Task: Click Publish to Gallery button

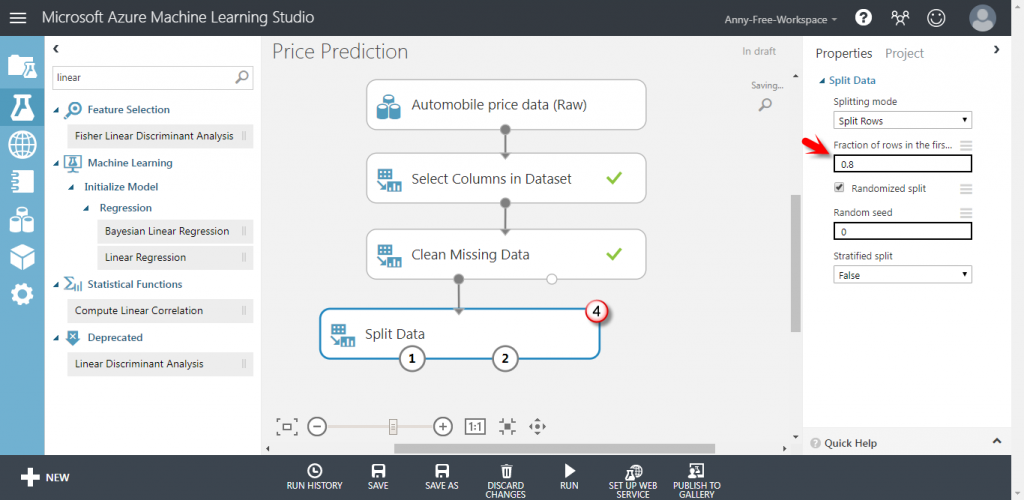Action: point(697,481)
